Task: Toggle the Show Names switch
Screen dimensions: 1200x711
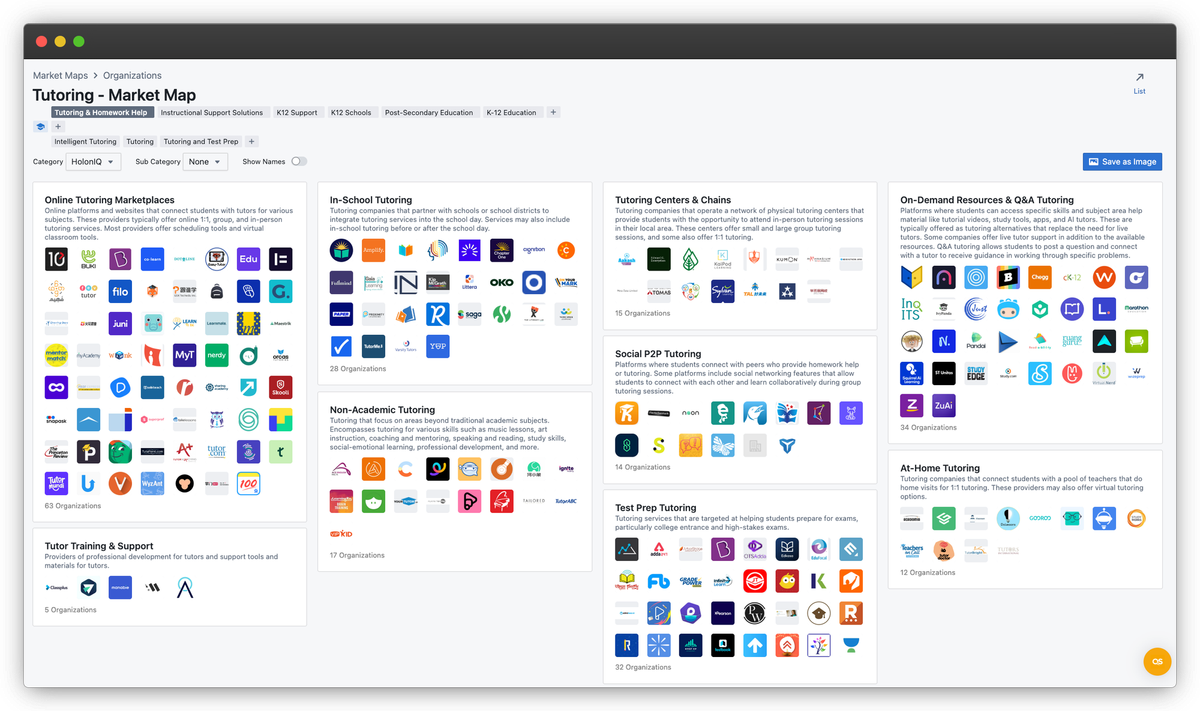Action: 299,161
